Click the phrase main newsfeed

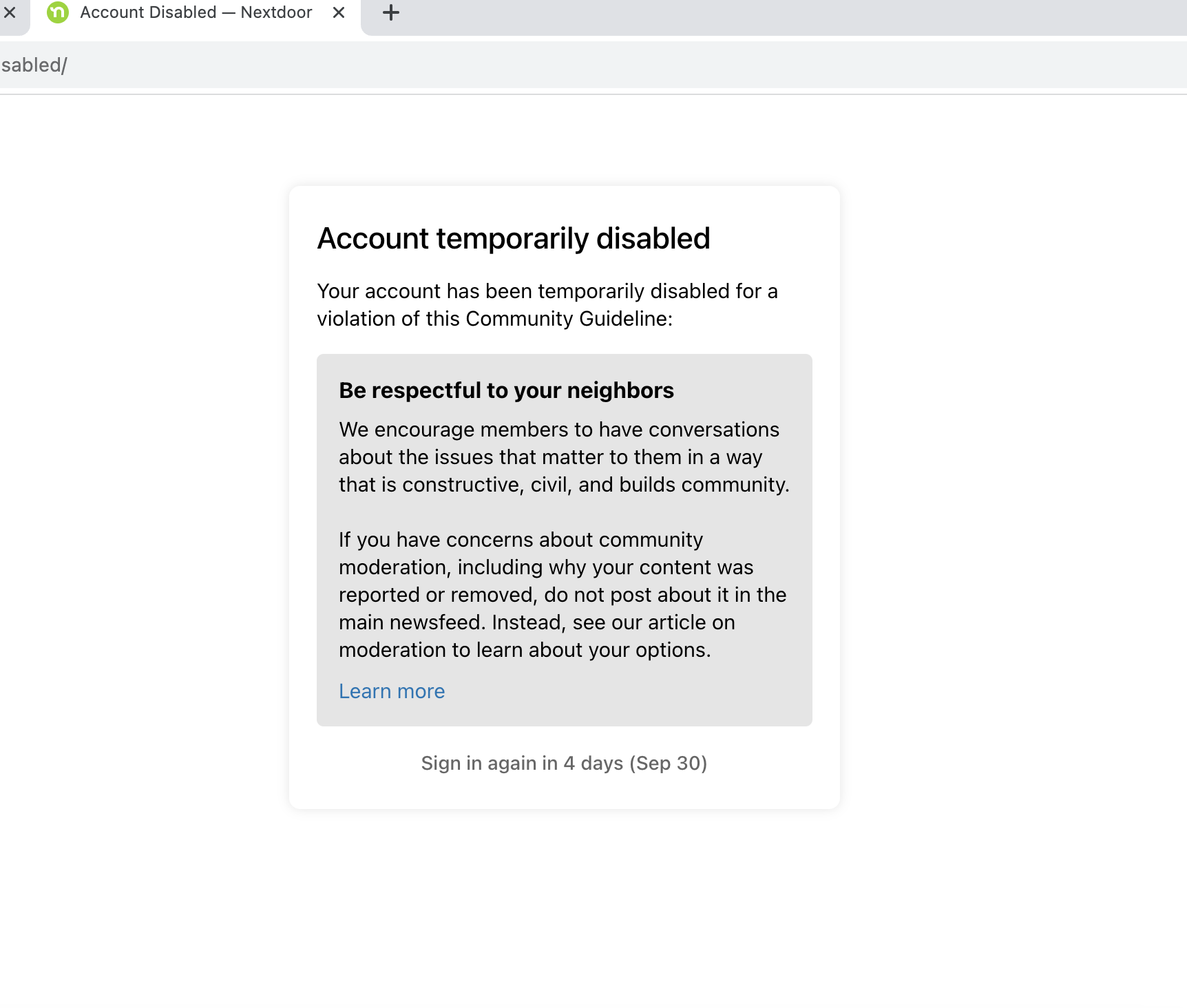[x=412, y=622]
